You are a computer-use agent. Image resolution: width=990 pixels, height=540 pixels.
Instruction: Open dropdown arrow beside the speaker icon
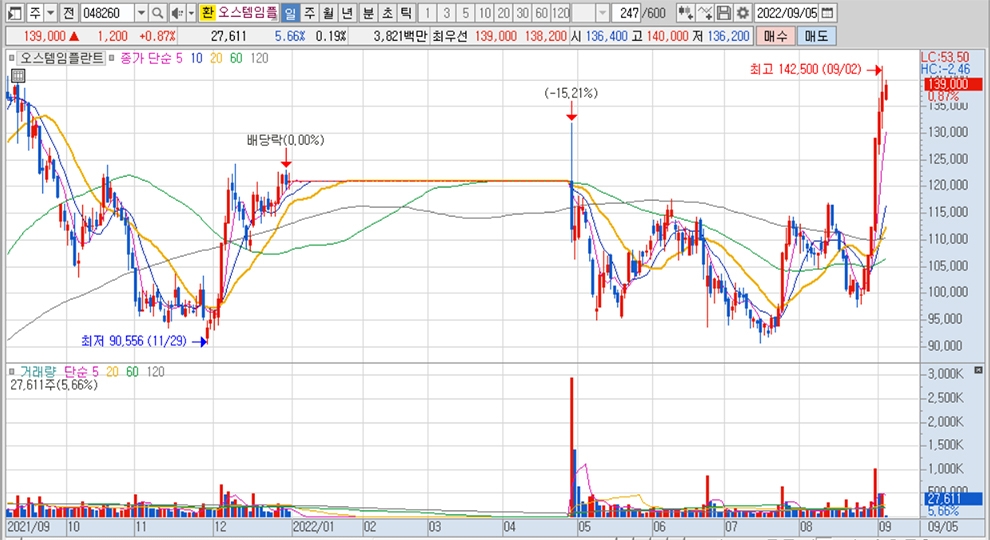point(190,13)
